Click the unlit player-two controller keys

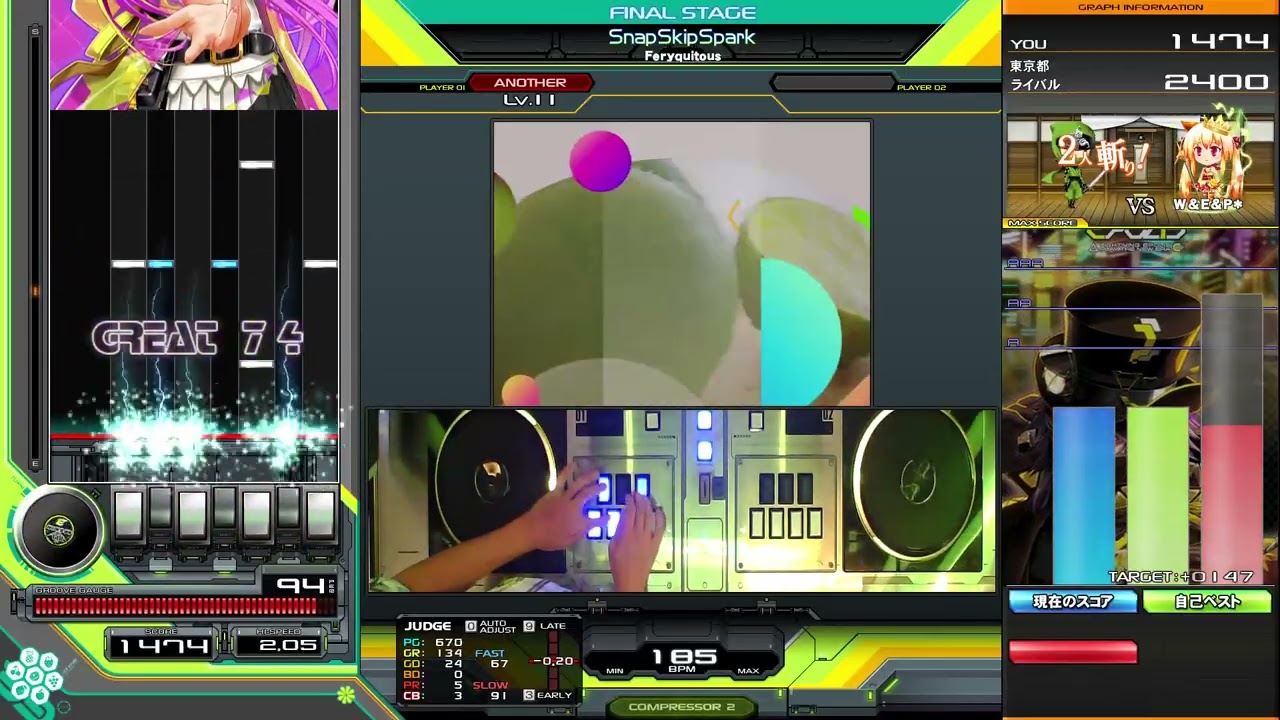click(x=787, y=505)
